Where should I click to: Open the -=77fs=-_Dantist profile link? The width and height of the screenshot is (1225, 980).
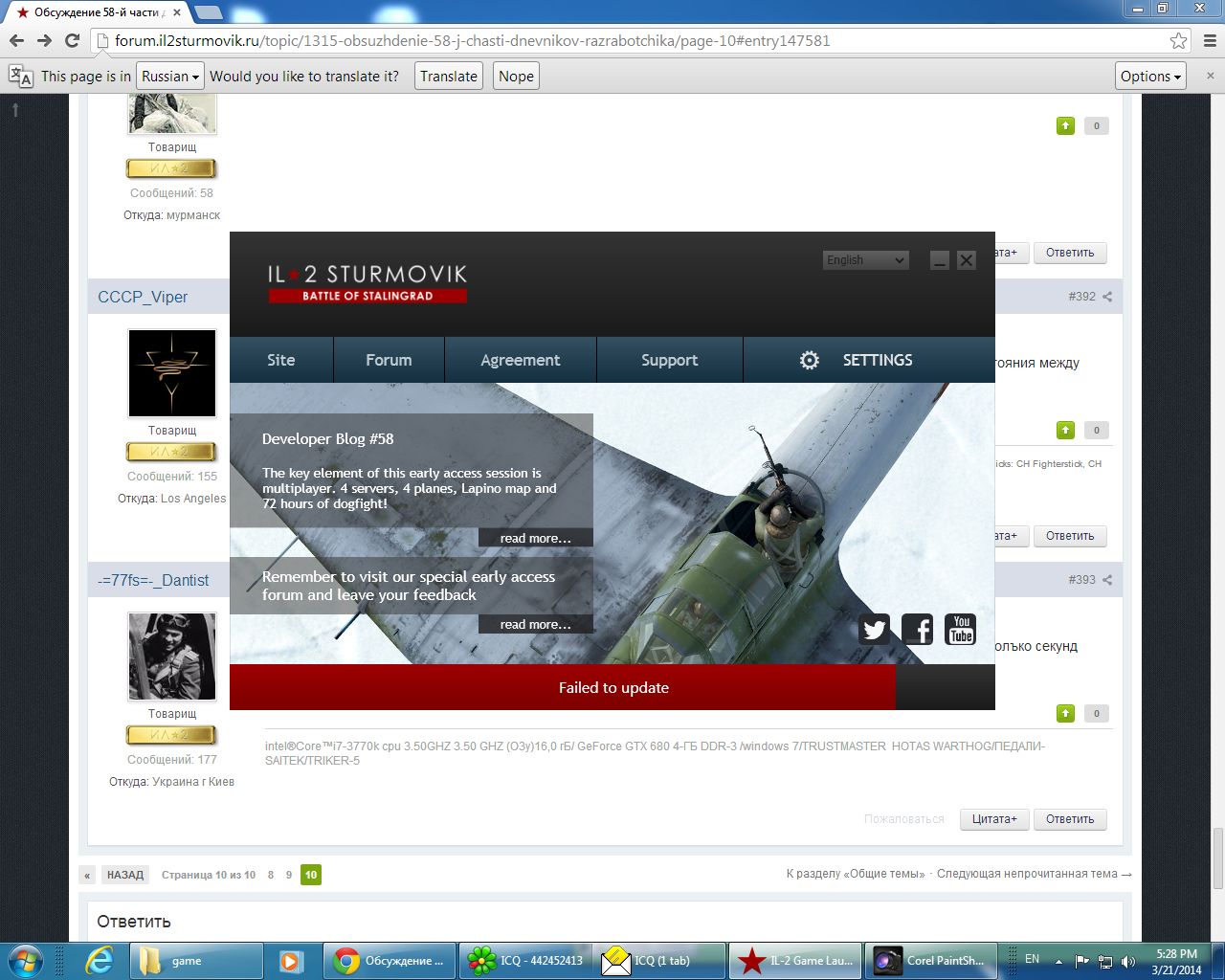tap(153, 580)
